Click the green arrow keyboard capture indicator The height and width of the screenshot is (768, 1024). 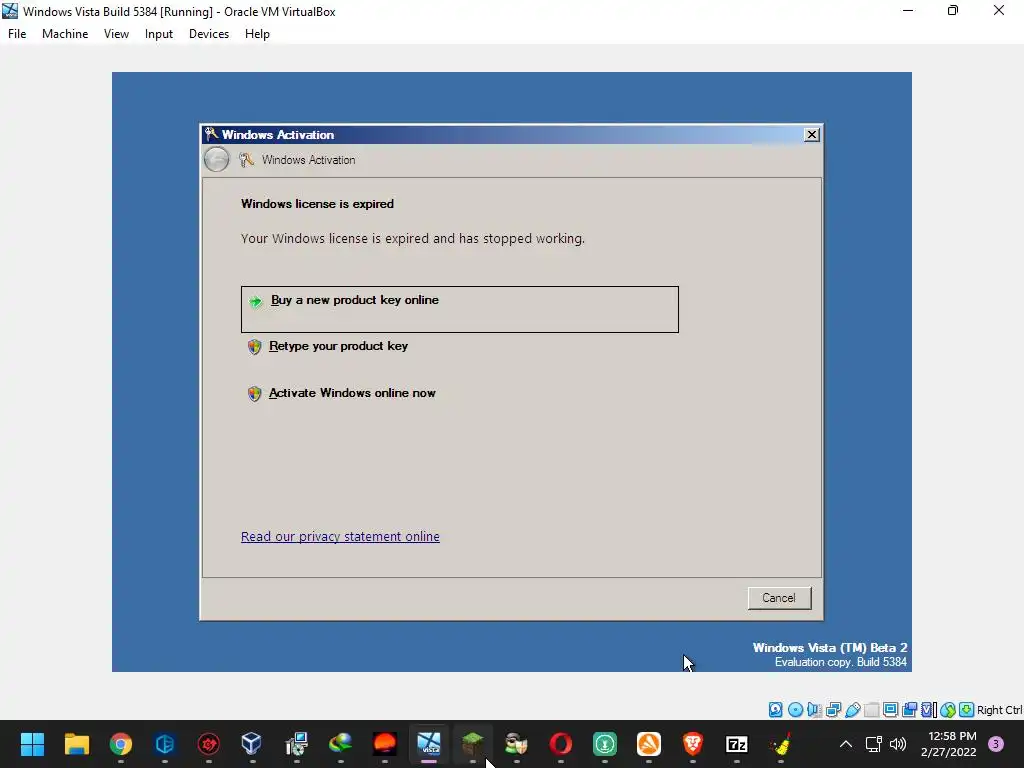pyautogui.click(x=967, y=710)
